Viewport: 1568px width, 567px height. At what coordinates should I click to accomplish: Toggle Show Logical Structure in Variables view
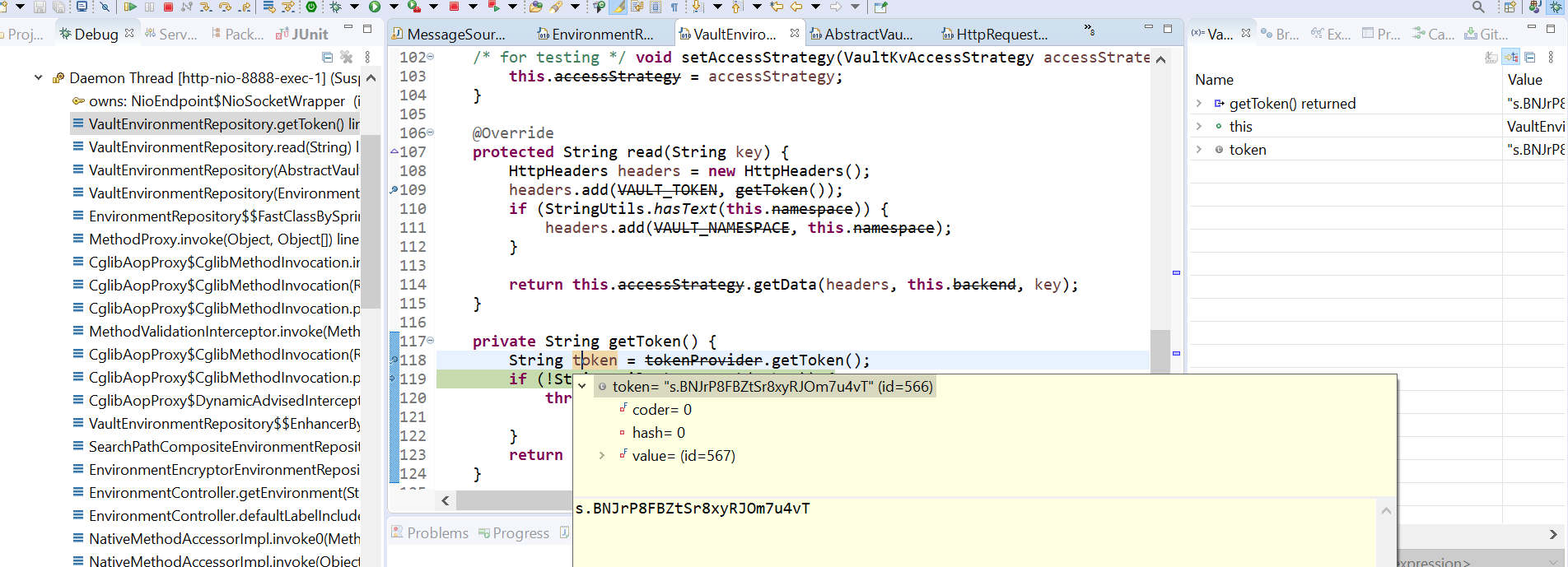tap(1510, 57)
